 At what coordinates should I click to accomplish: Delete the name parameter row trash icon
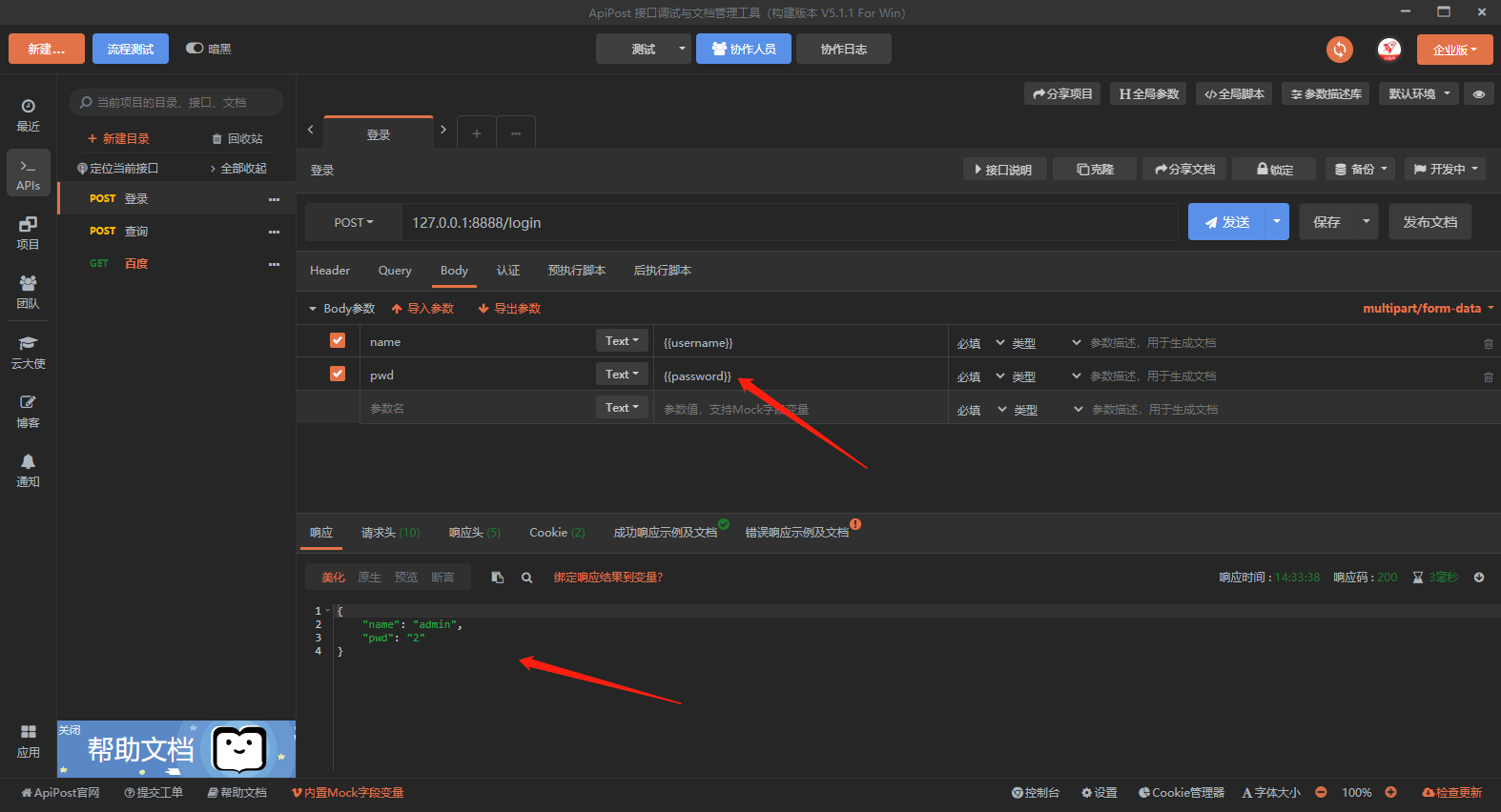(1488, 343)
